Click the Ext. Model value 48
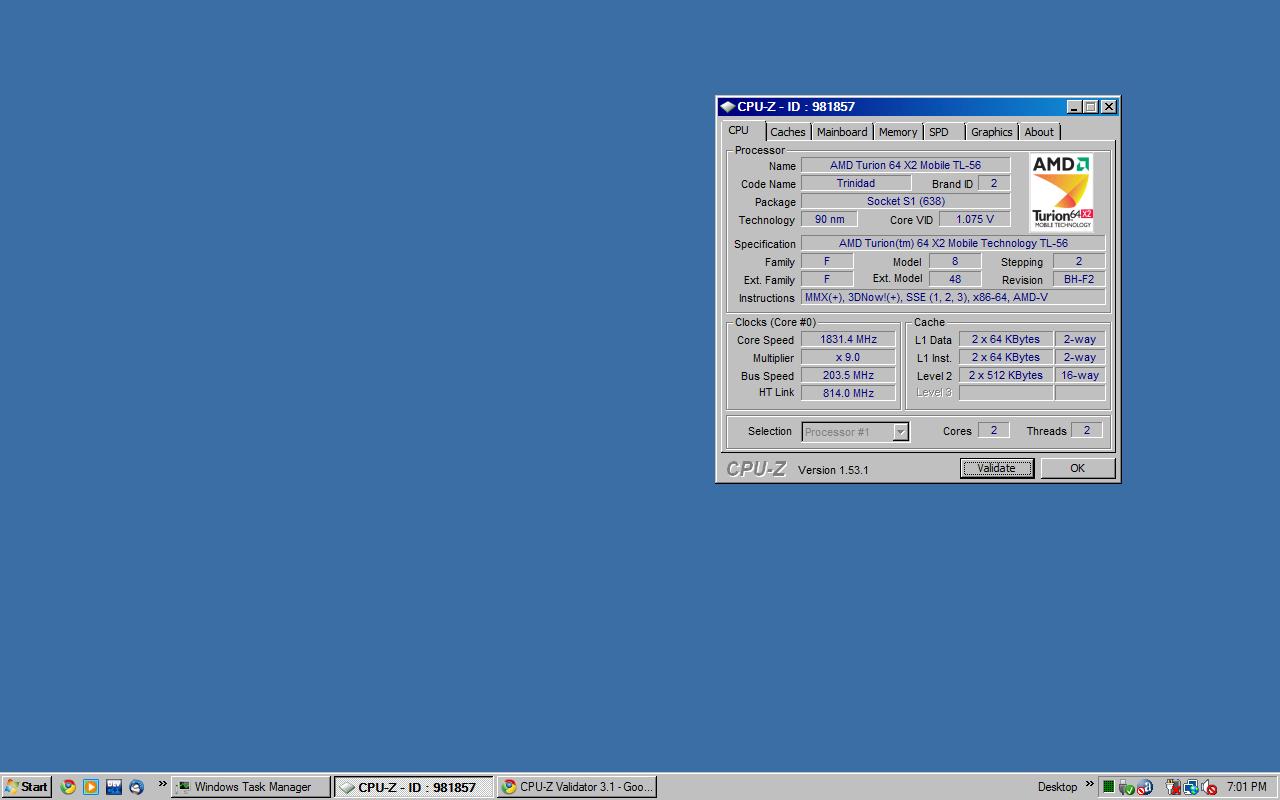The width and height of the screenshot is (1280, 800). 955,279
